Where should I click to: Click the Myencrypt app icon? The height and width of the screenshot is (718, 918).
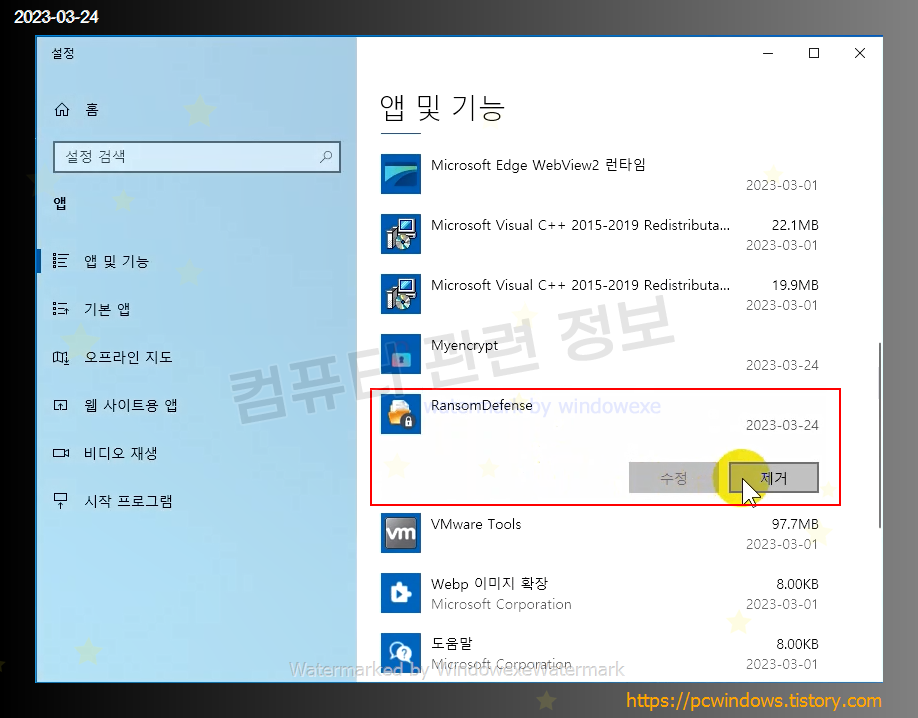tap(400, 354)
